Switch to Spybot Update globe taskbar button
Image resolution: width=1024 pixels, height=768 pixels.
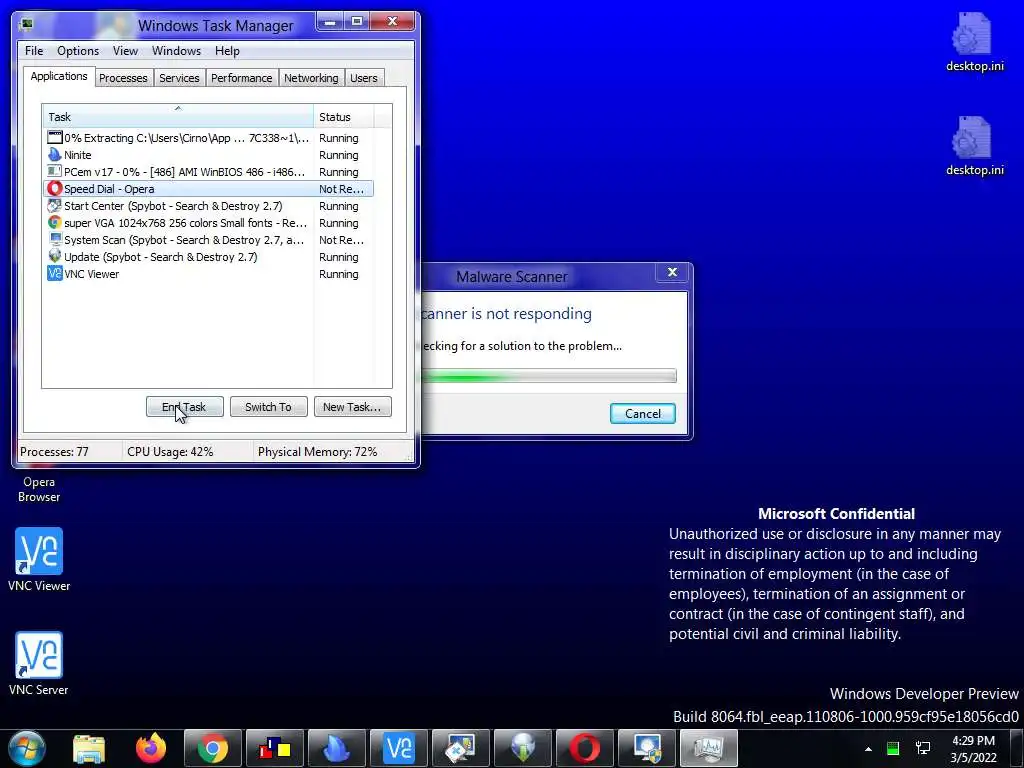click(523, 748)
